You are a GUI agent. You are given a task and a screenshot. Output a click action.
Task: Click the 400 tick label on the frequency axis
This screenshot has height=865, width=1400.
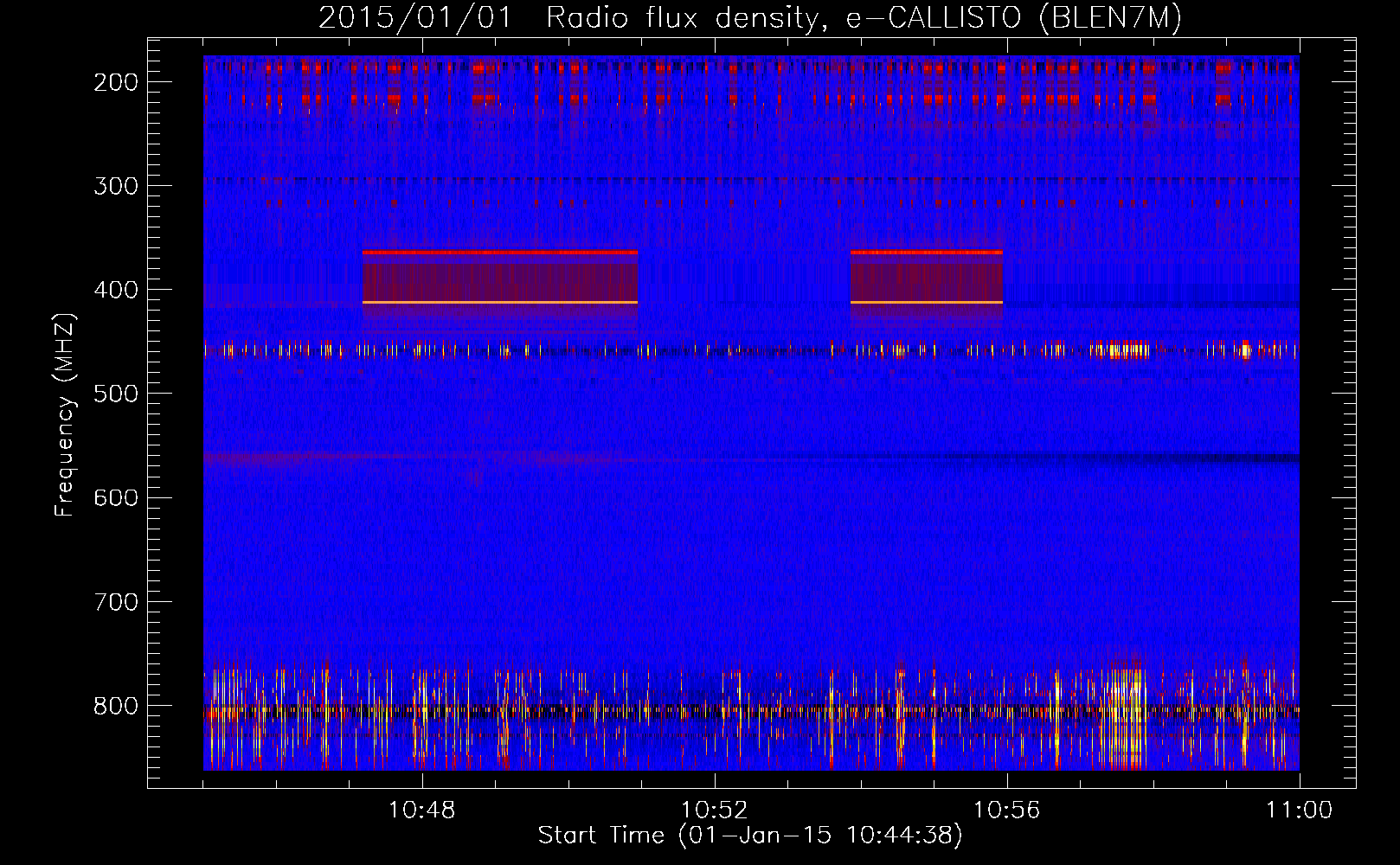[x=116, y=290]
